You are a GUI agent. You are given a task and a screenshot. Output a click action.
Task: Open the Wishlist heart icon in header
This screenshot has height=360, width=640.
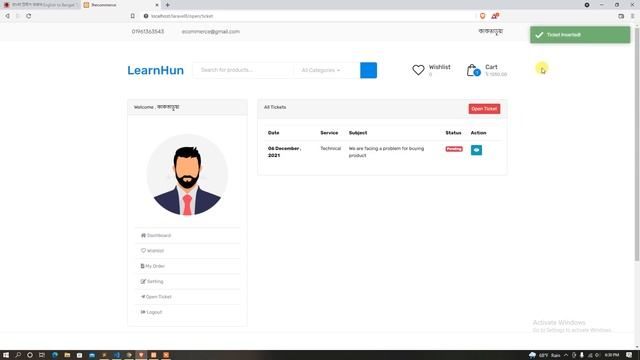click(418, 70)
